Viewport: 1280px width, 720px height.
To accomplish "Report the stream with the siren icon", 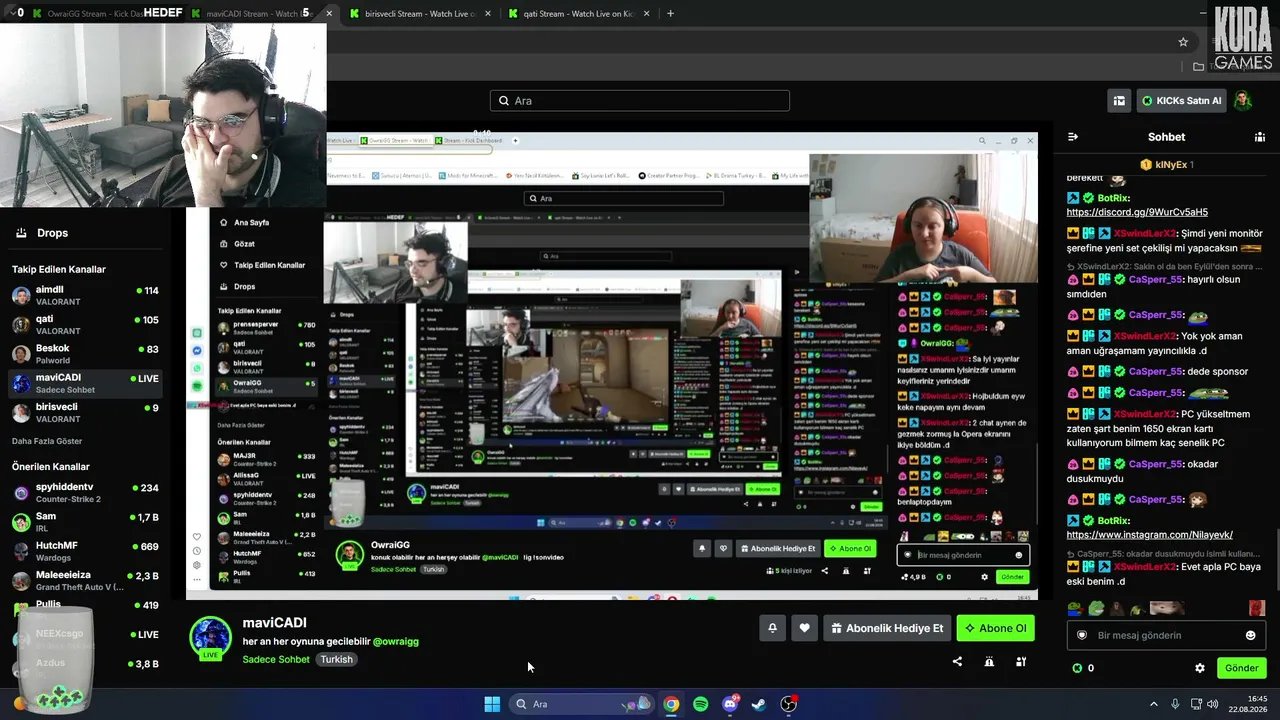I will [x=989, y=661].
